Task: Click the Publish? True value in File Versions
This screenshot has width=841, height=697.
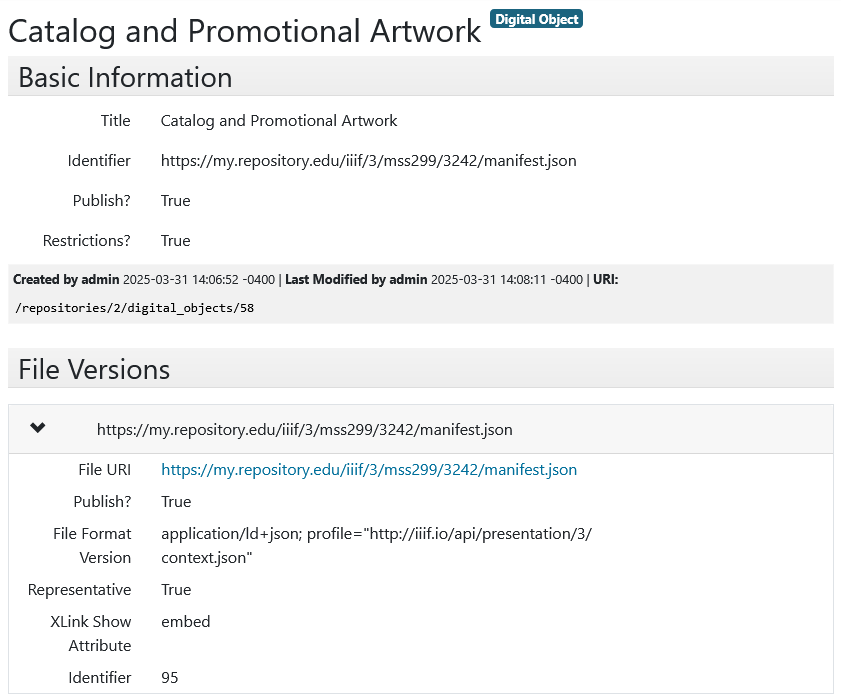Action: coord(175,501)
